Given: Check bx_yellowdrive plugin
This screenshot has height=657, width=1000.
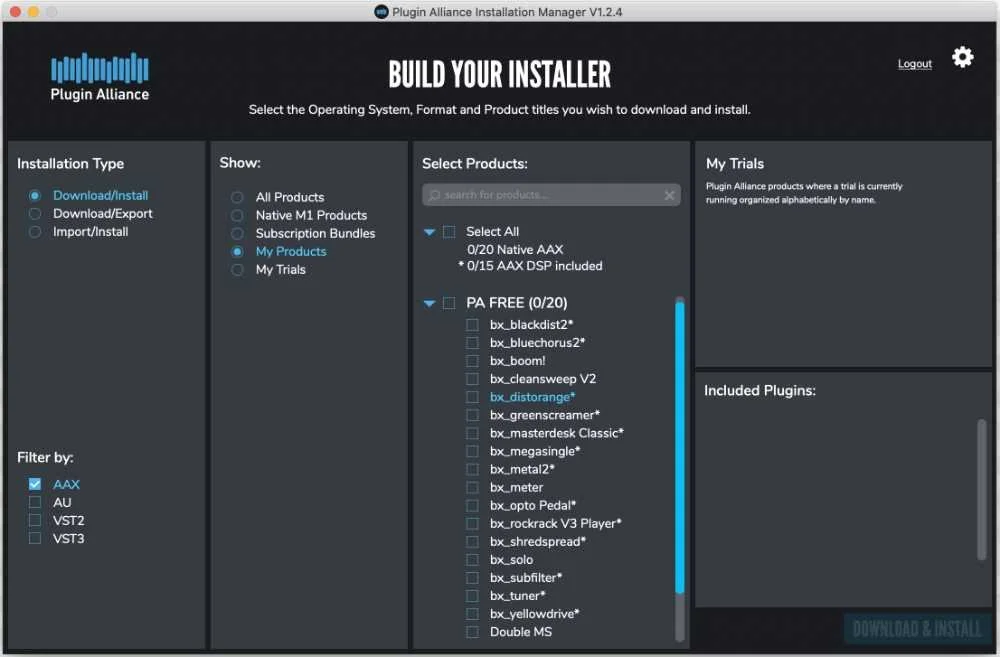Looking at the screenshot, I should [473, 614].
